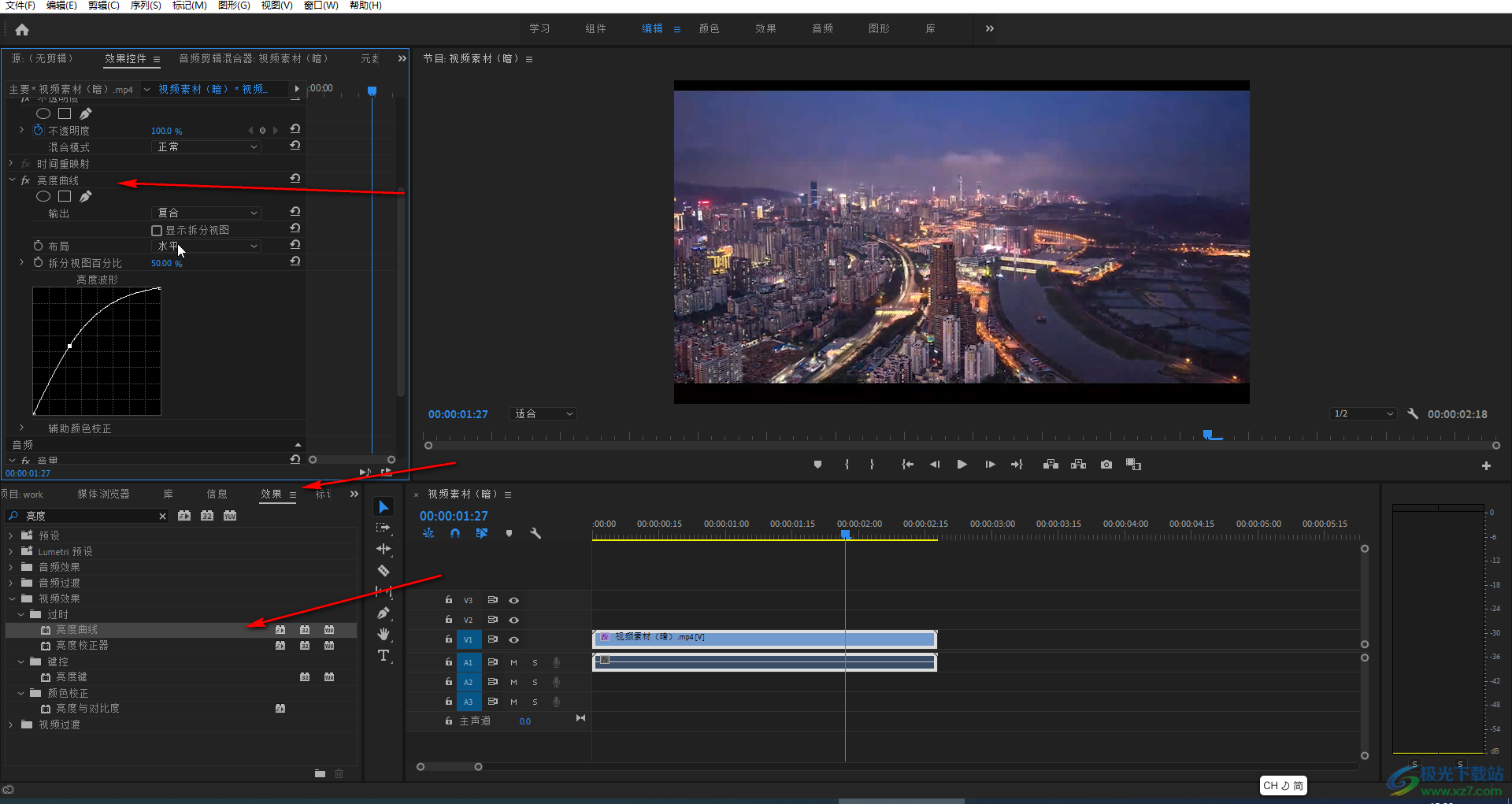The image size is (1512, 804).
Task: Go to Out point in program monitor
Action: [x=1017, y=465]
